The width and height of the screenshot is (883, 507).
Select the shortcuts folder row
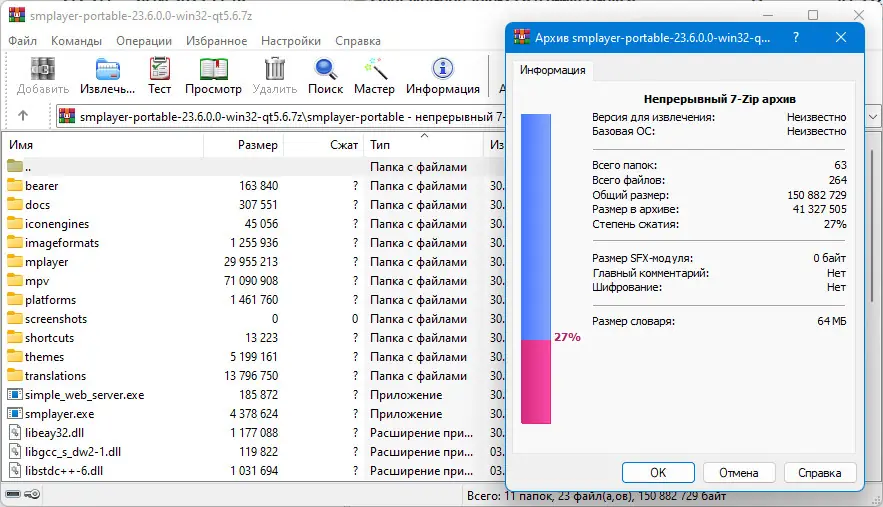[253, 337]
